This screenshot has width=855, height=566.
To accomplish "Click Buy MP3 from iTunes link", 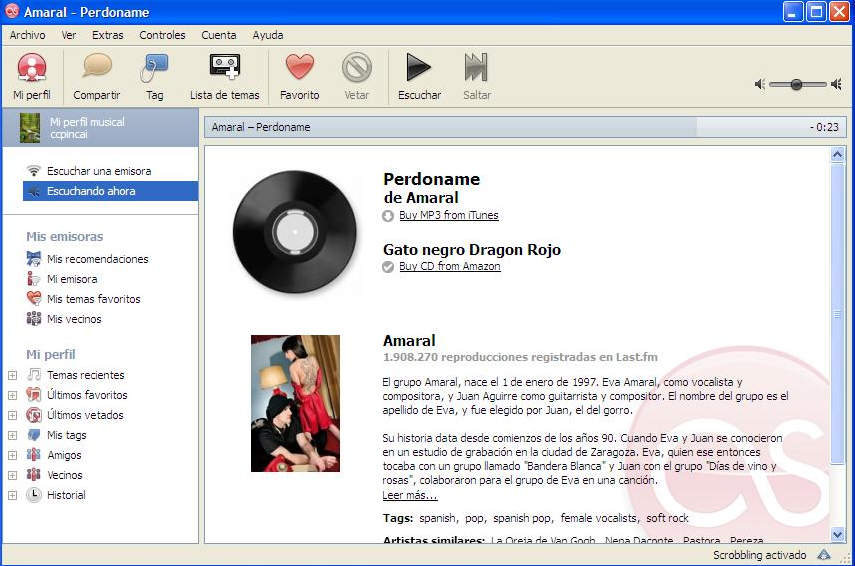I will pos(449,215).
